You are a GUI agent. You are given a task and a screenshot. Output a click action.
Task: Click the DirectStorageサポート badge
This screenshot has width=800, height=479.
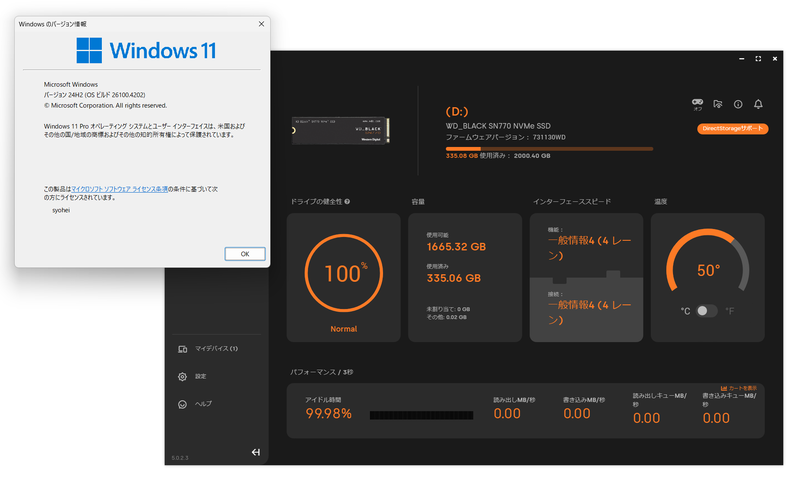(733, 129)
